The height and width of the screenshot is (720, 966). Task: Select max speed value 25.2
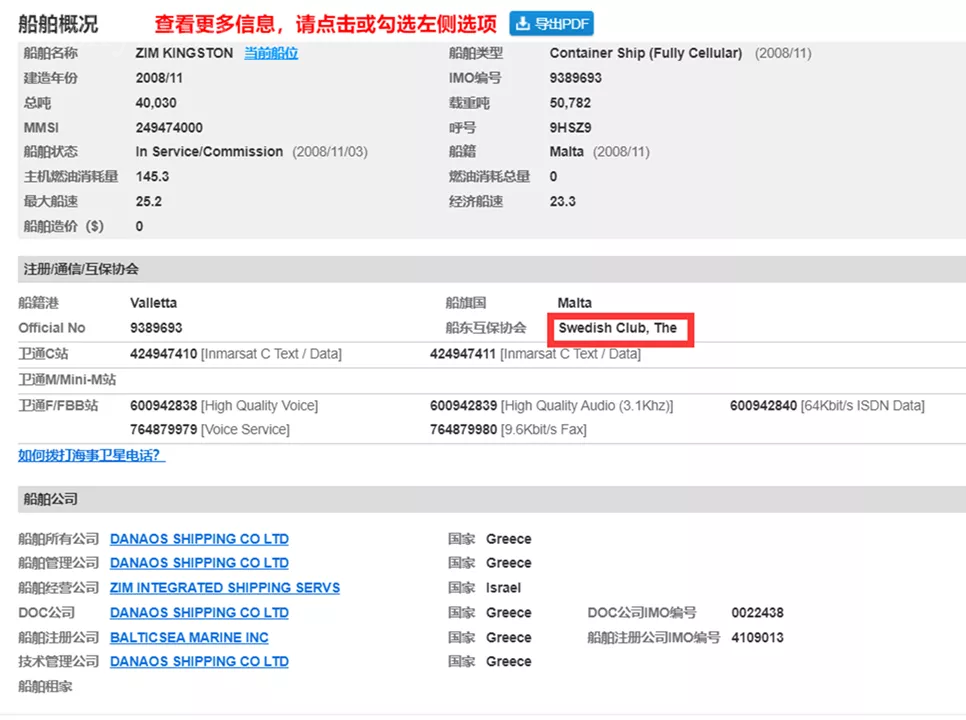148,201
